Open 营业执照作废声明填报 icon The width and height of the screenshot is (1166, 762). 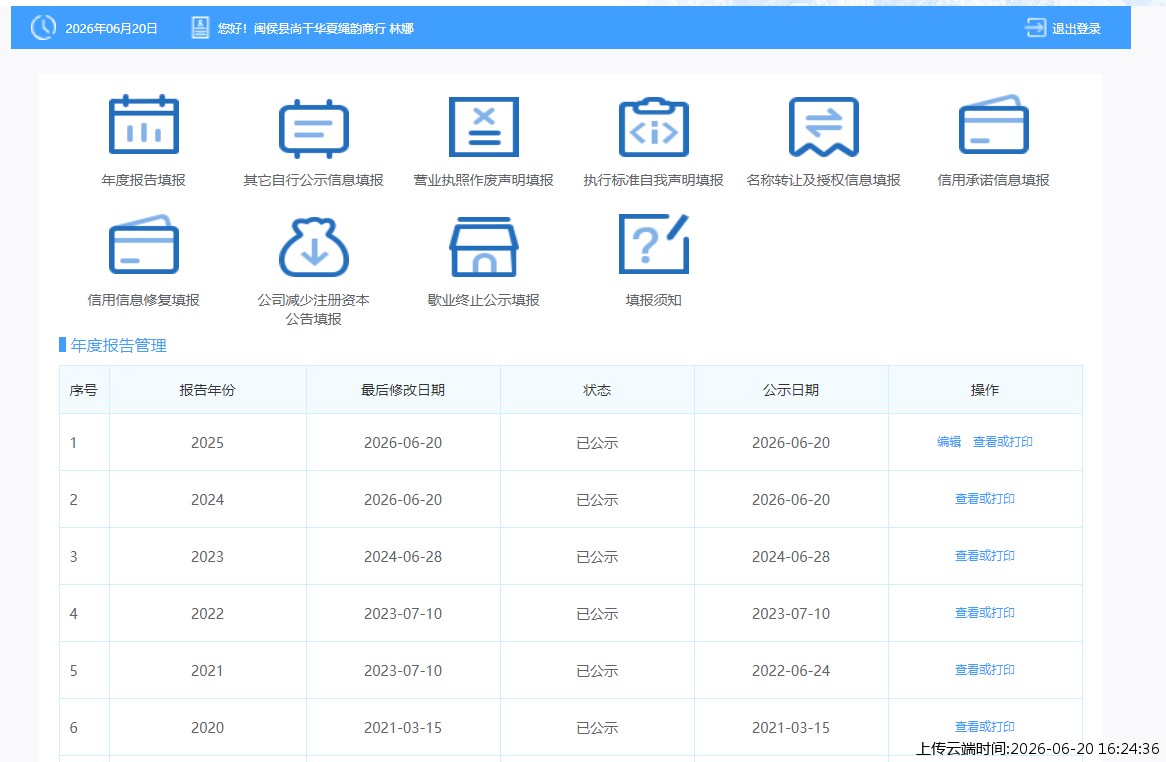coord(483,126)
